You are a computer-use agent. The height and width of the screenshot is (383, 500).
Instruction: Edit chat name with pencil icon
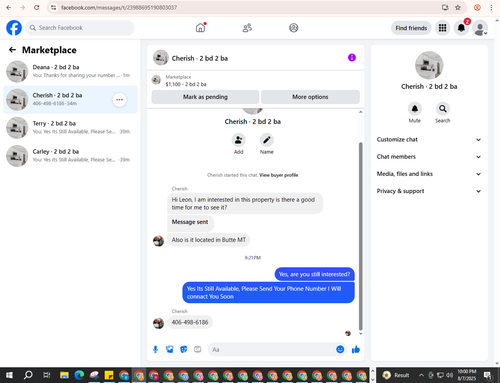267,140
